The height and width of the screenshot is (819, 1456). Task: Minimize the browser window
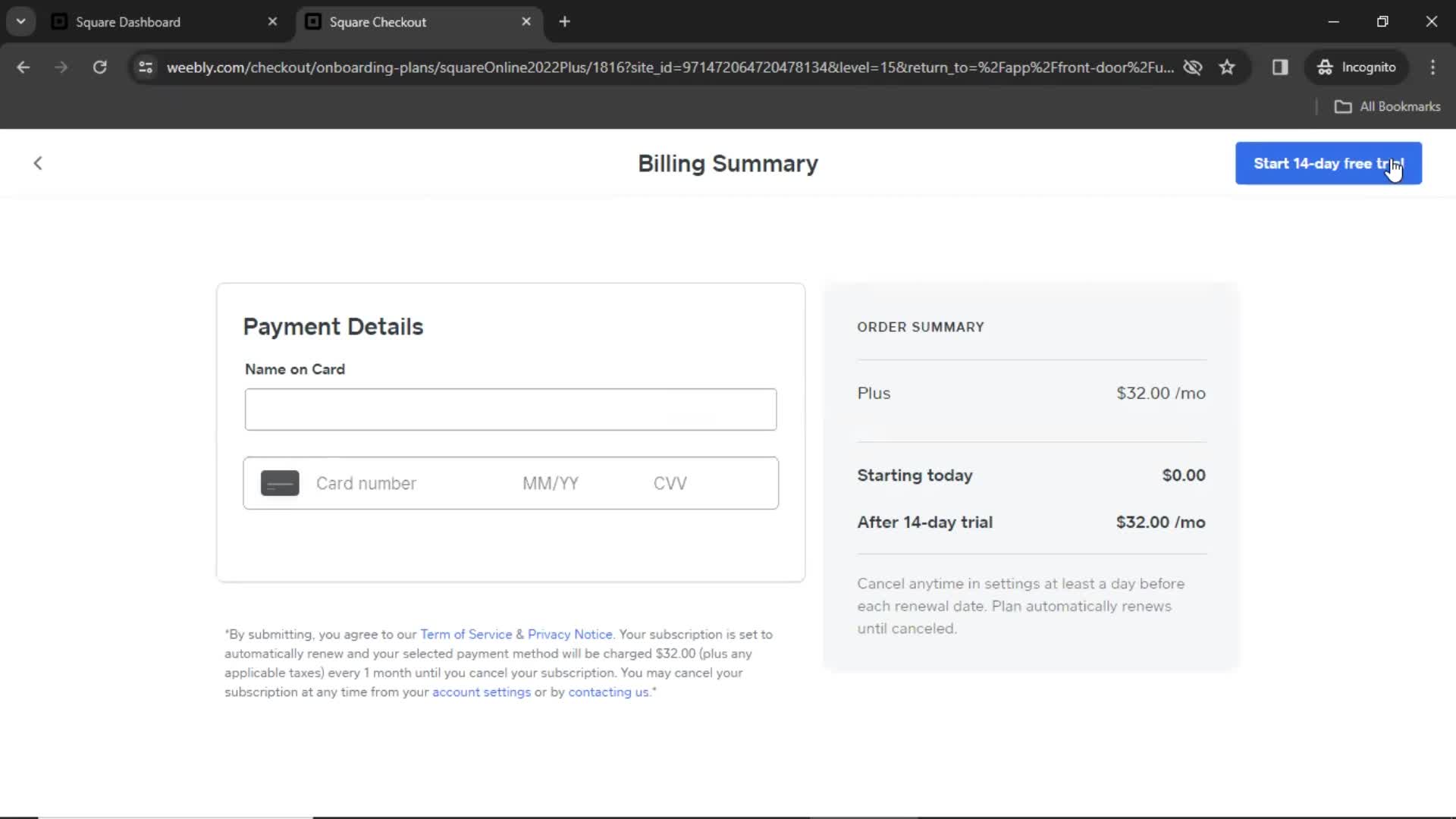click(x=1334, y=22)
